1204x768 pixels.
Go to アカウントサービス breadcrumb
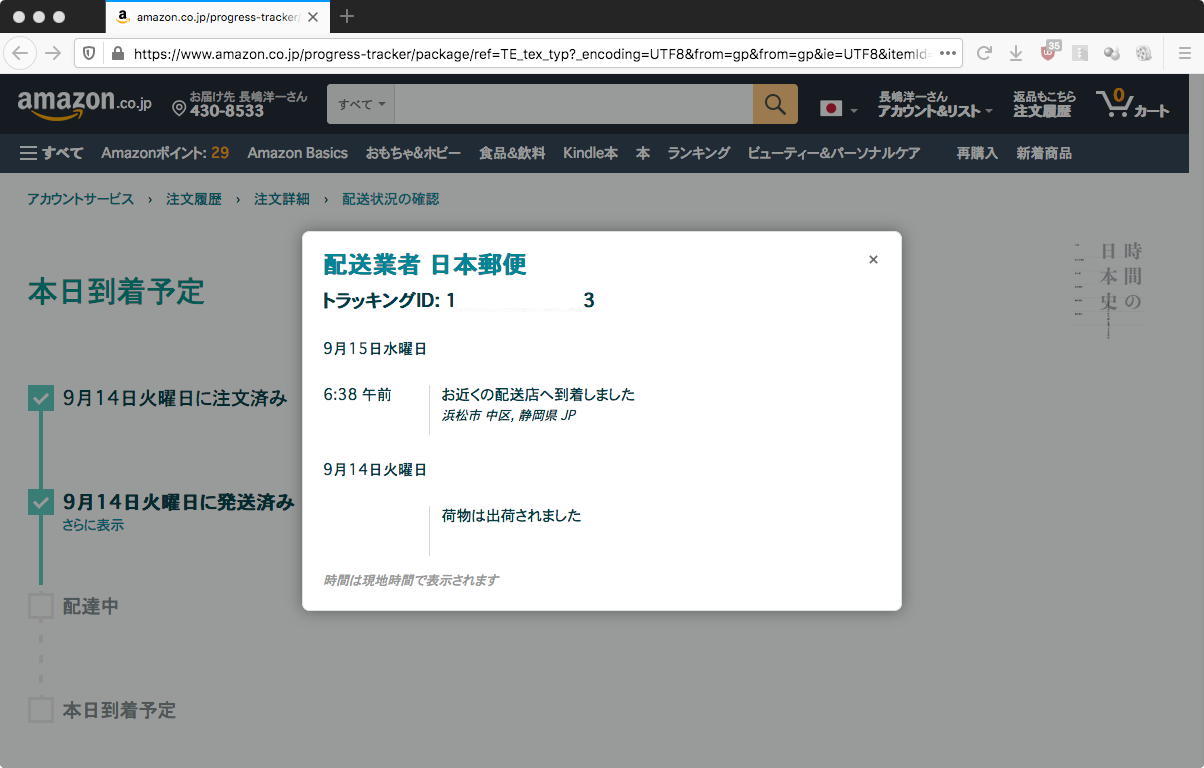click(x=80, y=199)
